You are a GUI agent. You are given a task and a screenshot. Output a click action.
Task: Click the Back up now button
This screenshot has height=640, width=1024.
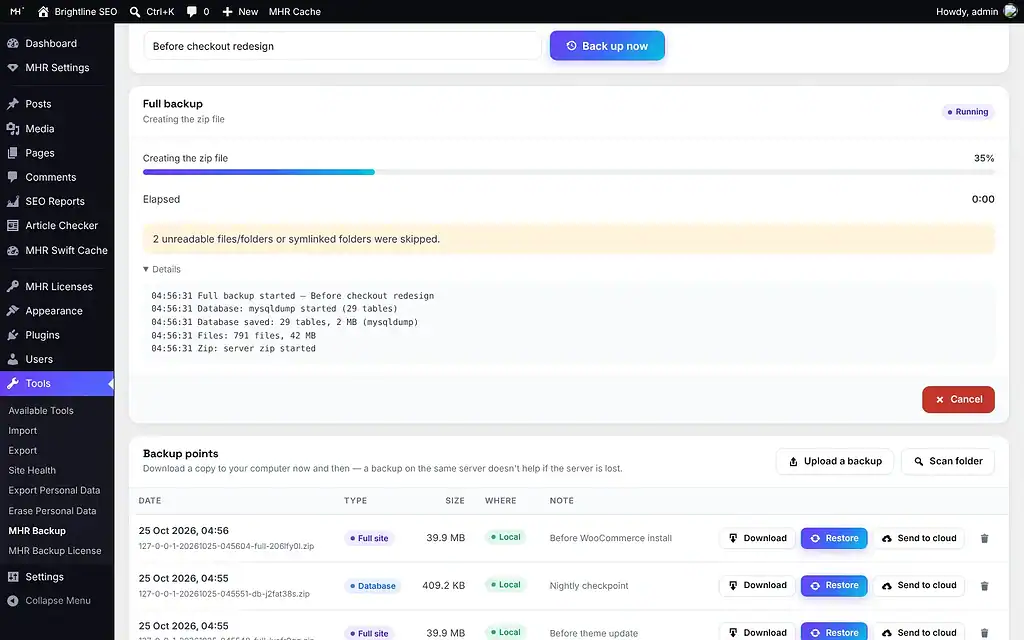607,46
